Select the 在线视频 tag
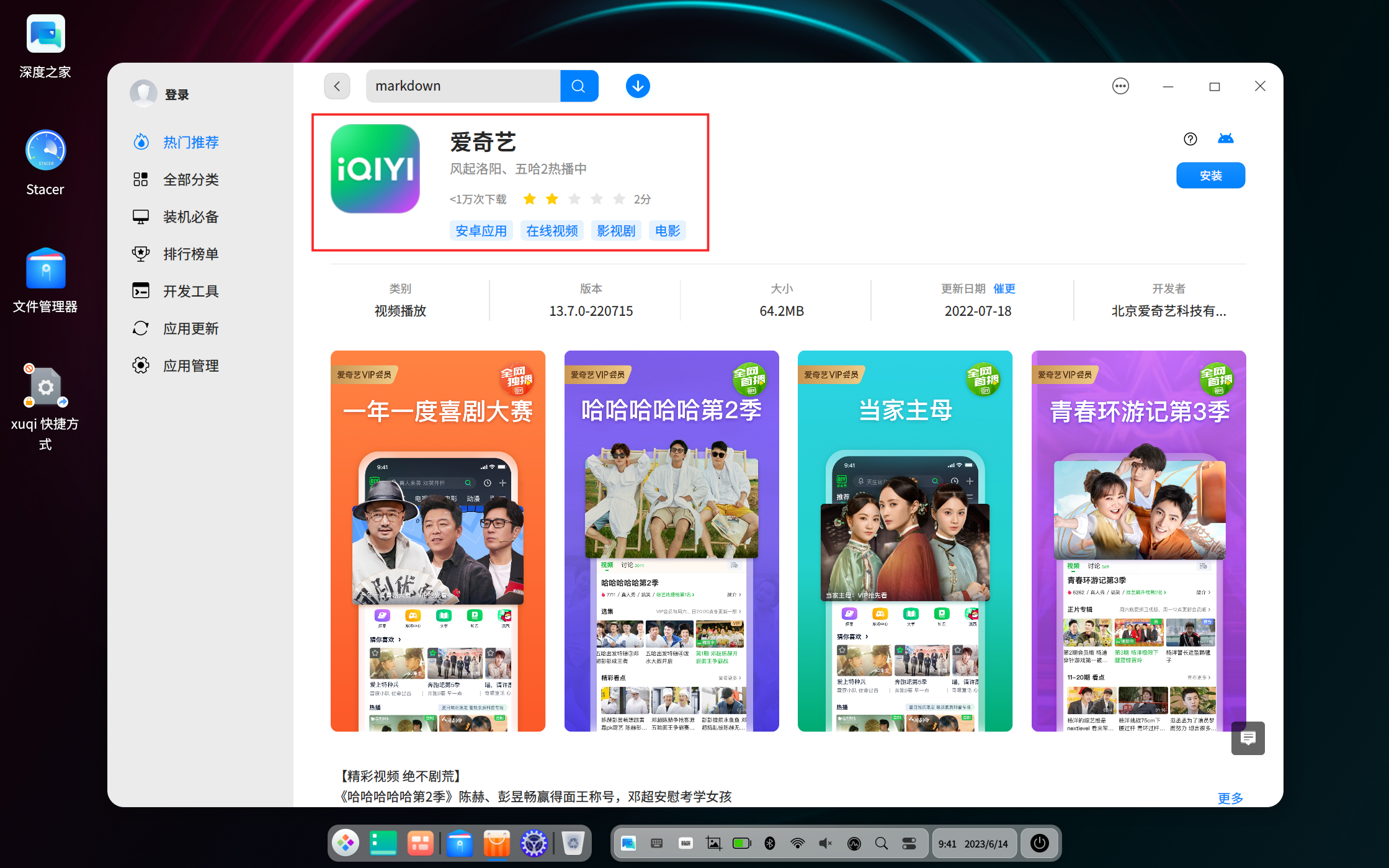This screenshot has height=868, width=1389. point(552,230)
